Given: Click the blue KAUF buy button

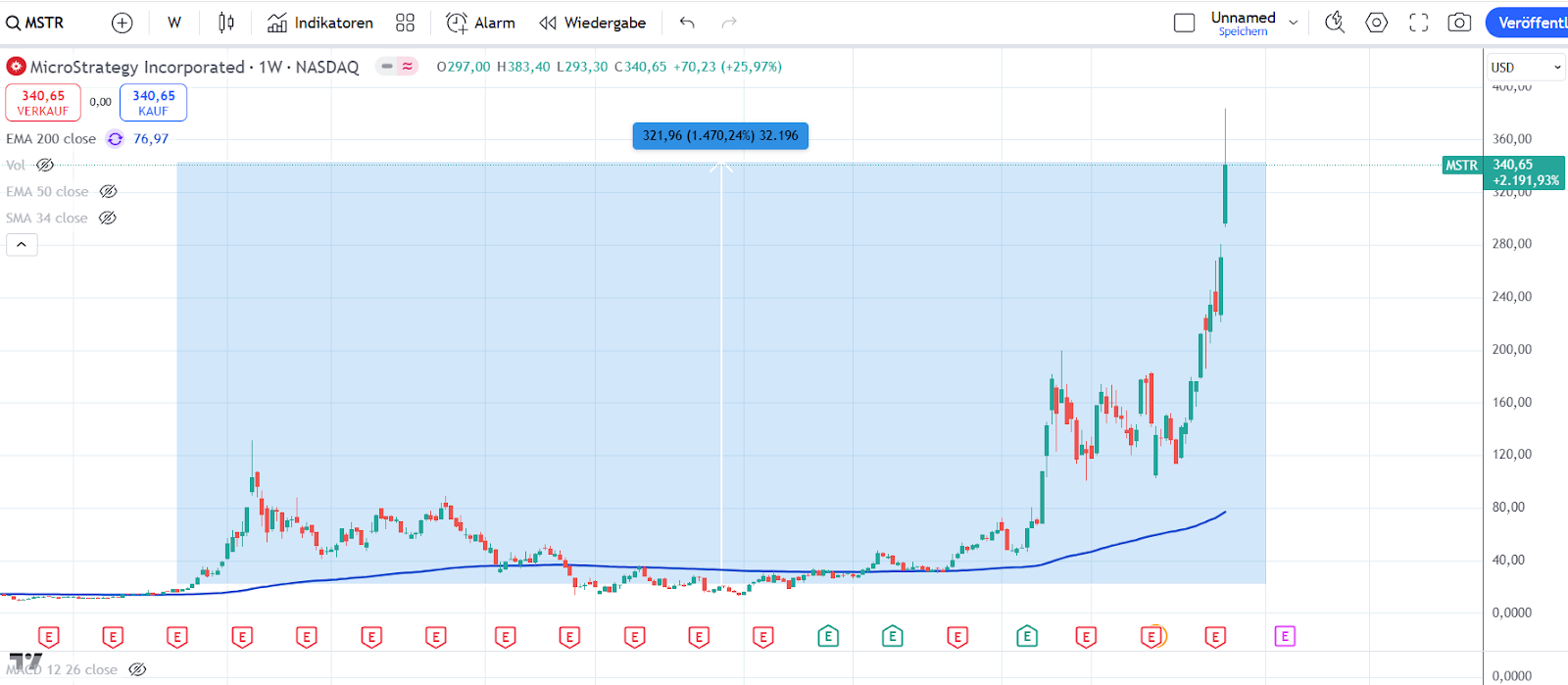Looking at the screenshot, I should coord(153,103).
